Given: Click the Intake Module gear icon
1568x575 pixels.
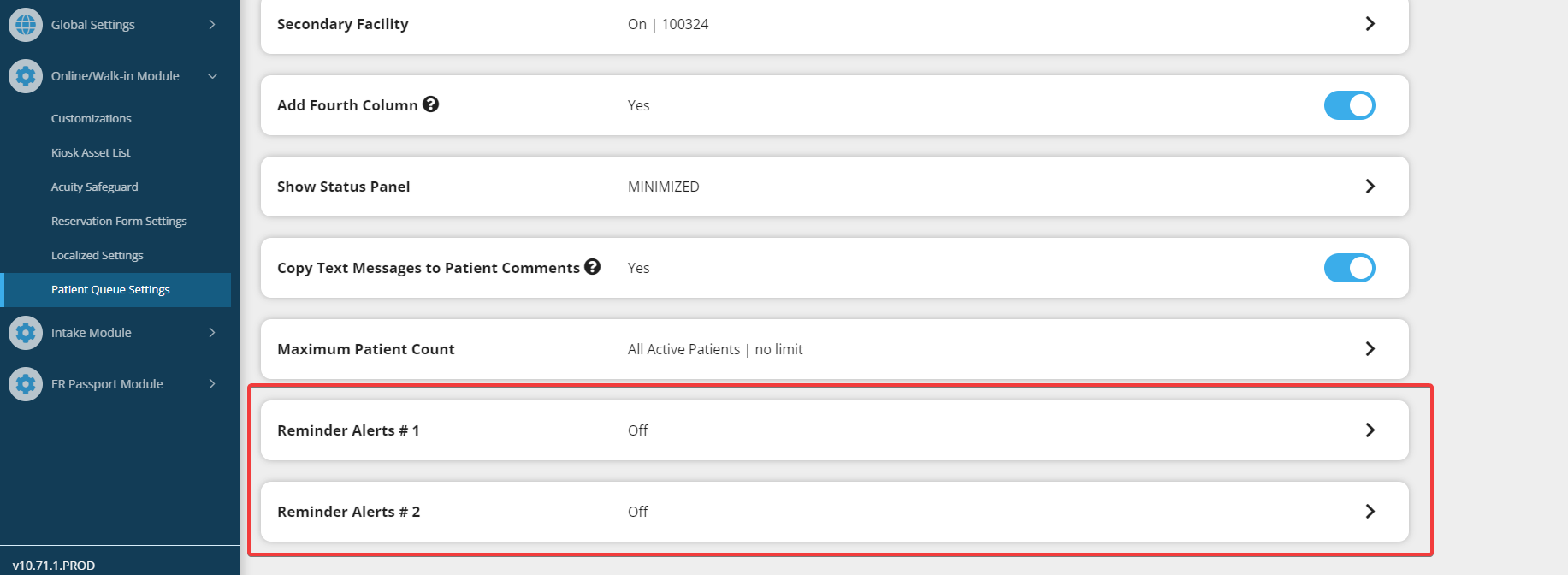Looking at the screenshot, I should coord(26,333).
